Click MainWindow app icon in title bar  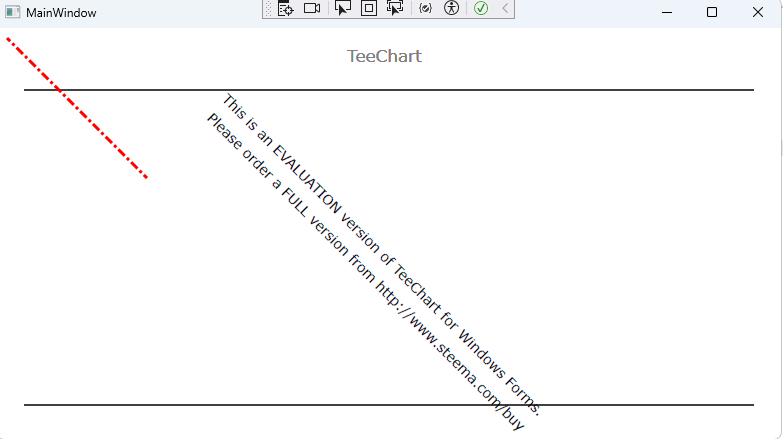click(12, 12)
